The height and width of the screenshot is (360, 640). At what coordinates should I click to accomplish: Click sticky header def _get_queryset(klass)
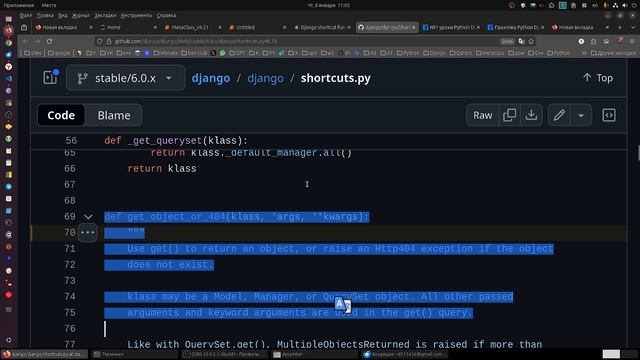point(176,141)
